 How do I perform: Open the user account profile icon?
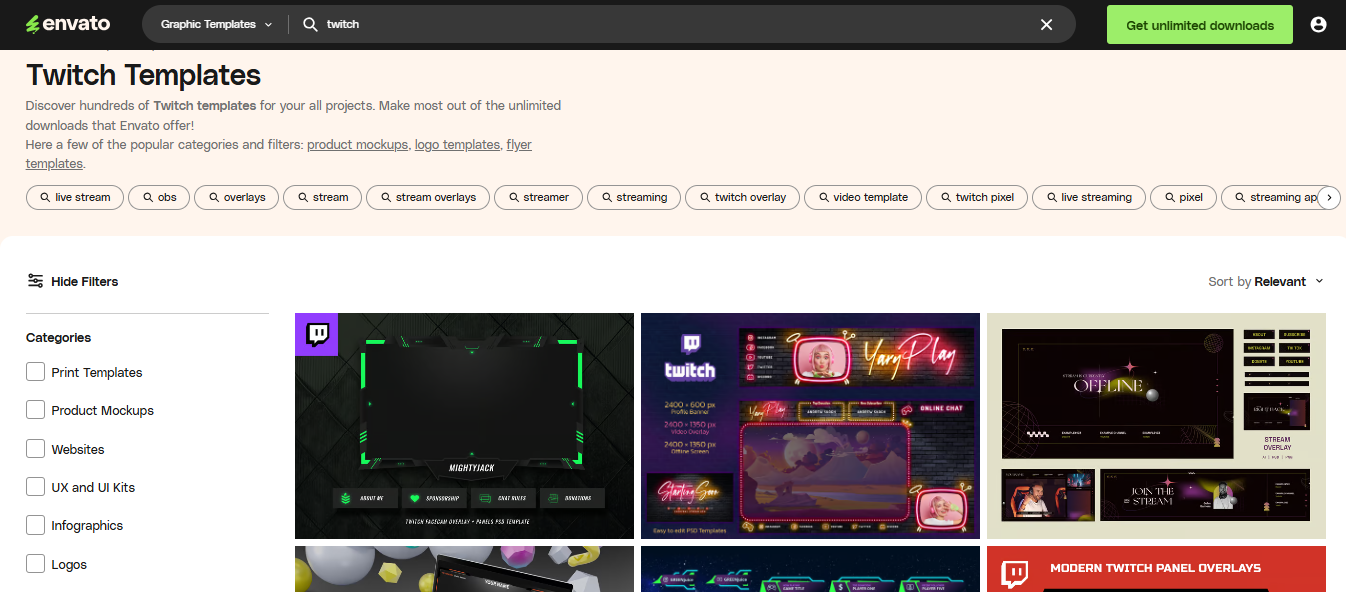[1318, 24]
